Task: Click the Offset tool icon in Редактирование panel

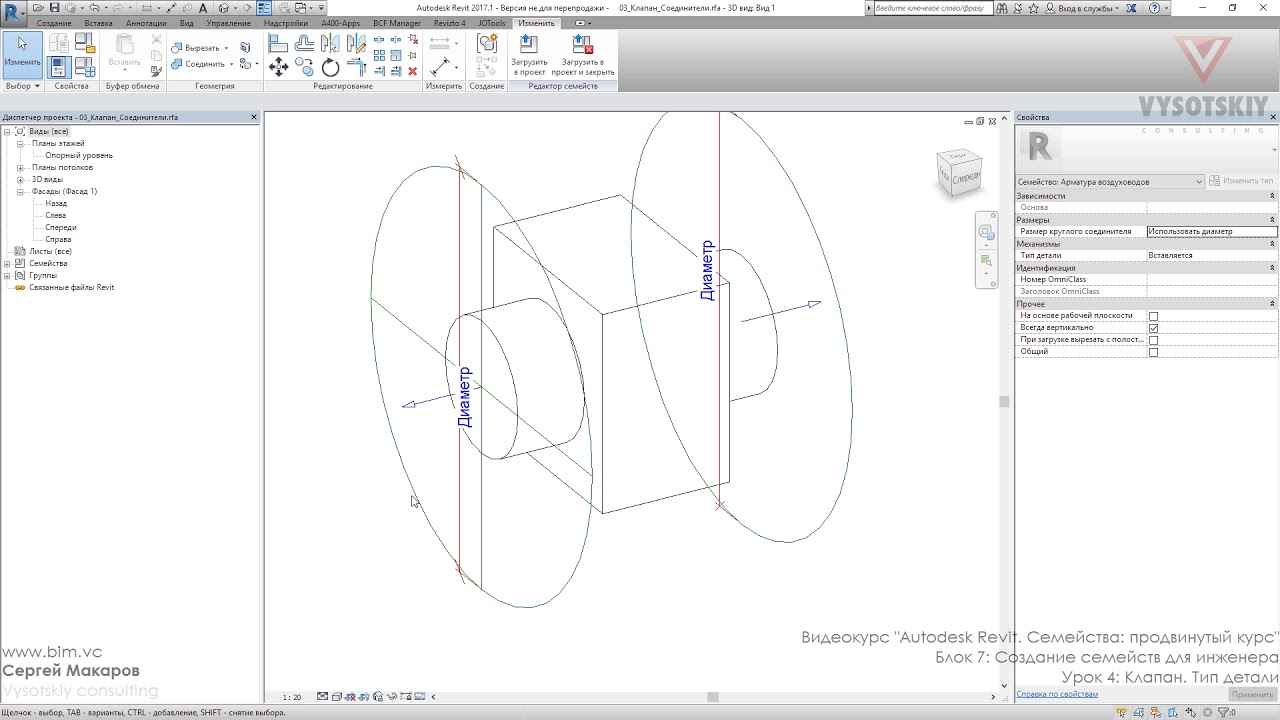Action: coord(305,44)
